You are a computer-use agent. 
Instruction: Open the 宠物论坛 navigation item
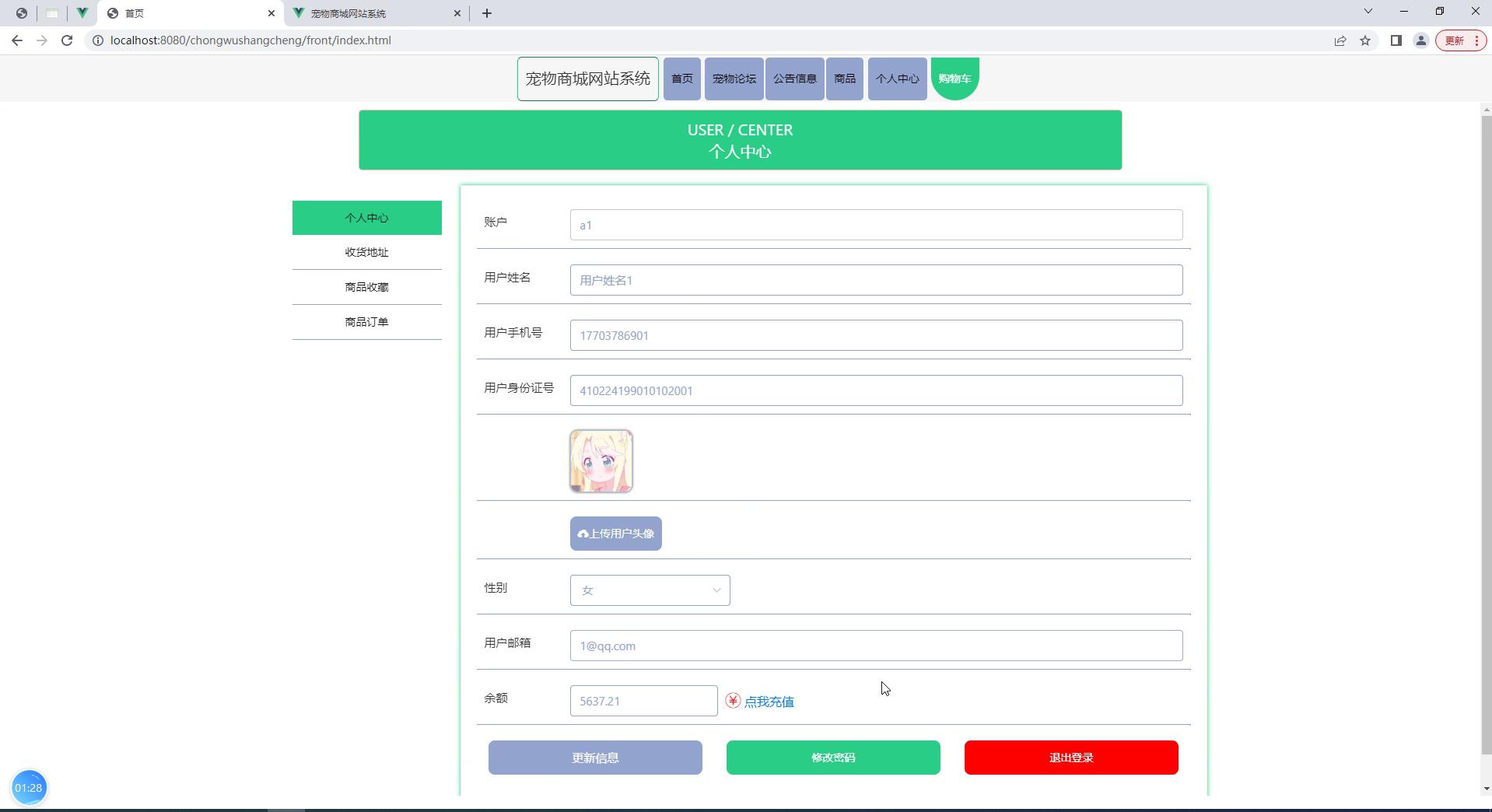point(734,79)
